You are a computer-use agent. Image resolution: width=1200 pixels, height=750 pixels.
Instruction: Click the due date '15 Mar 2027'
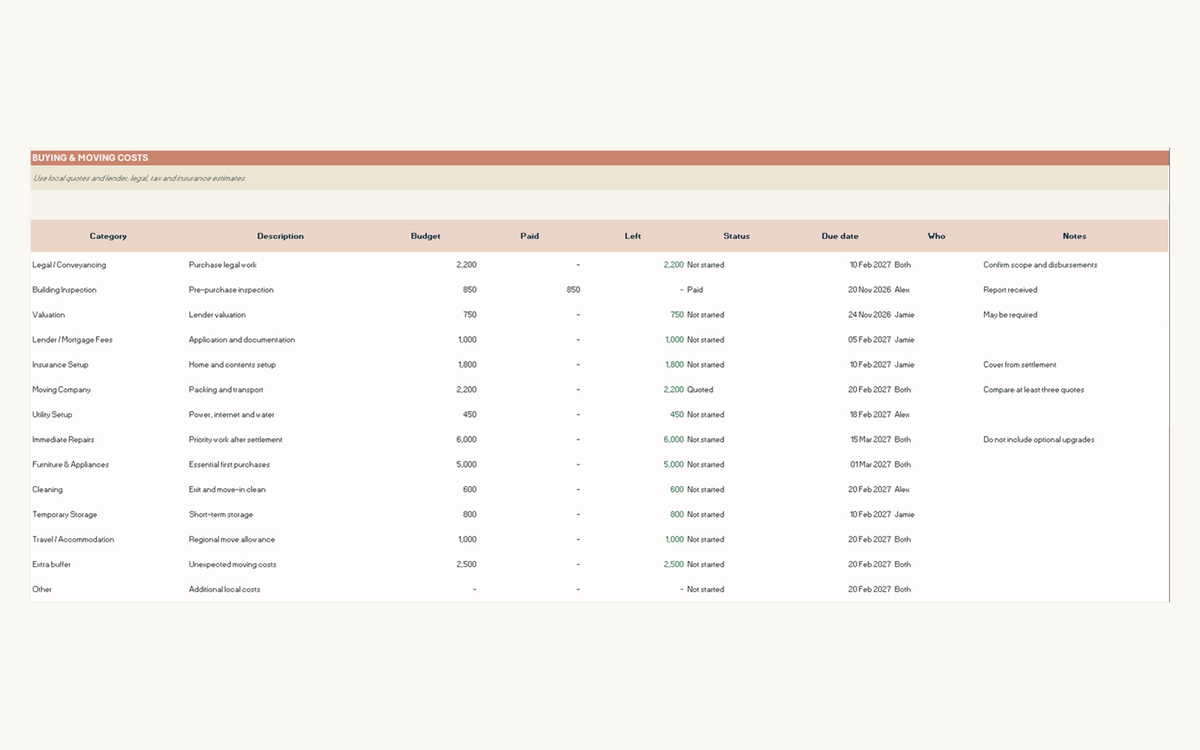870,440
